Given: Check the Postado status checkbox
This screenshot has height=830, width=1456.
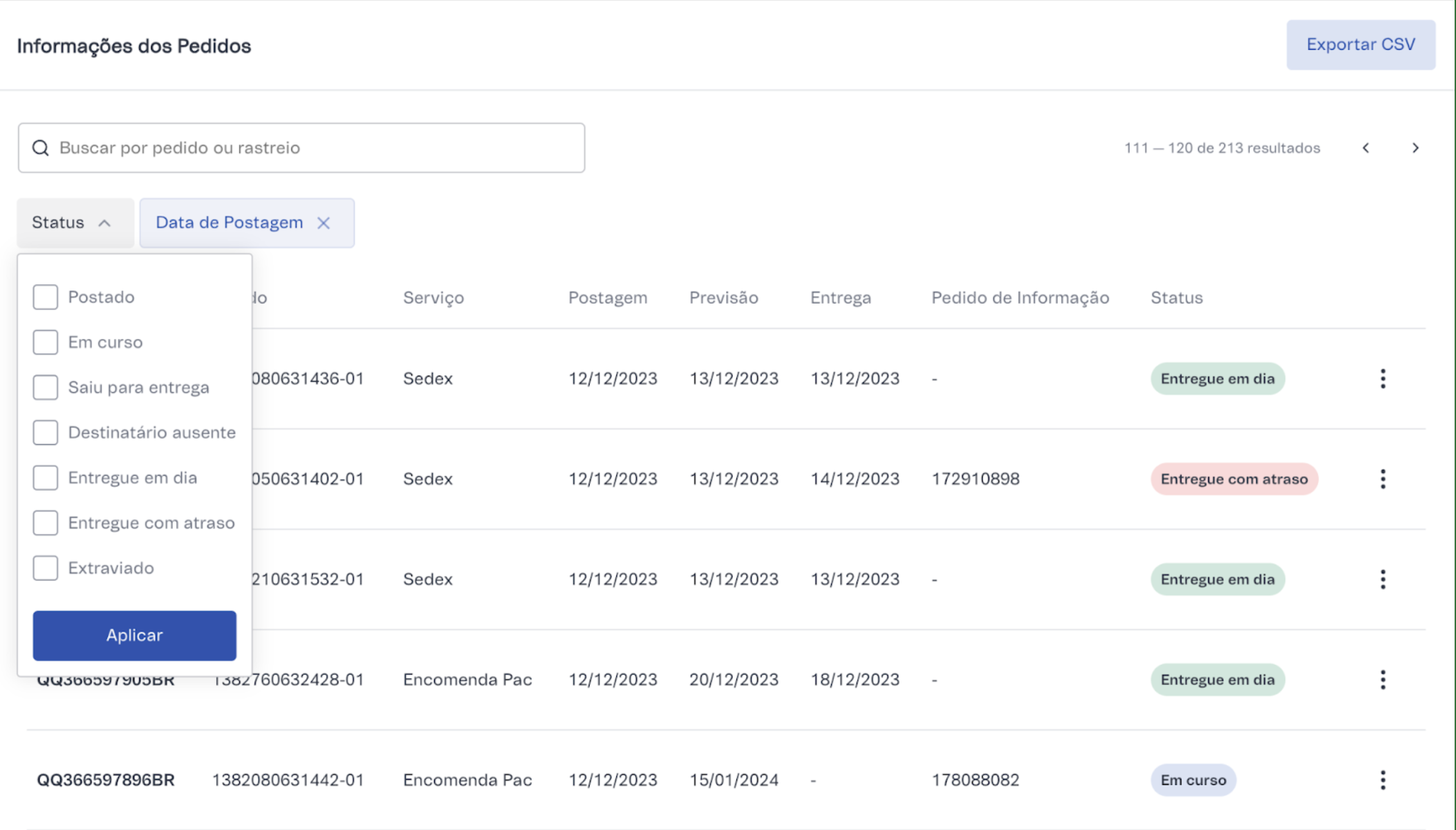Looking at the screenshot, I should tap(46, 297).
